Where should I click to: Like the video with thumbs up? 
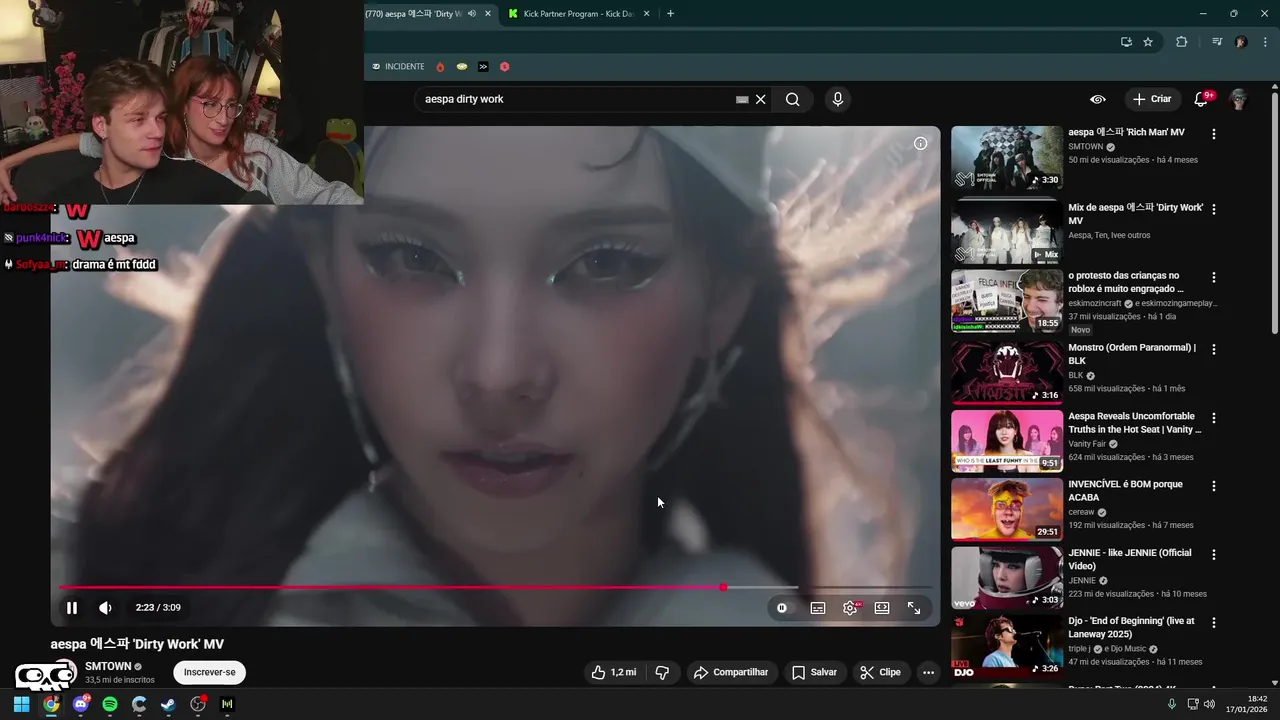click(x=614, y=672)
